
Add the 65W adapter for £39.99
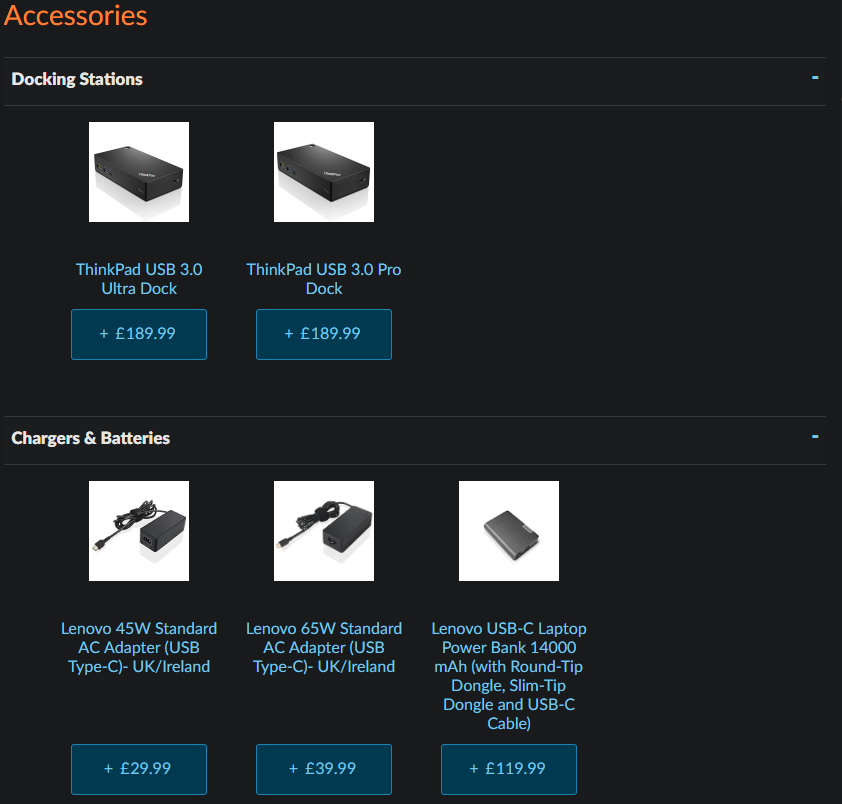[324, 769]
